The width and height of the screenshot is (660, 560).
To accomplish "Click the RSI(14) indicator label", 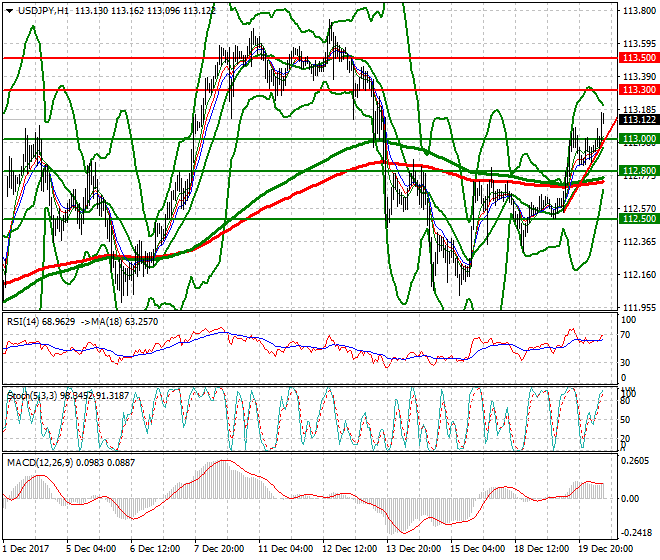I will point(23,322).
